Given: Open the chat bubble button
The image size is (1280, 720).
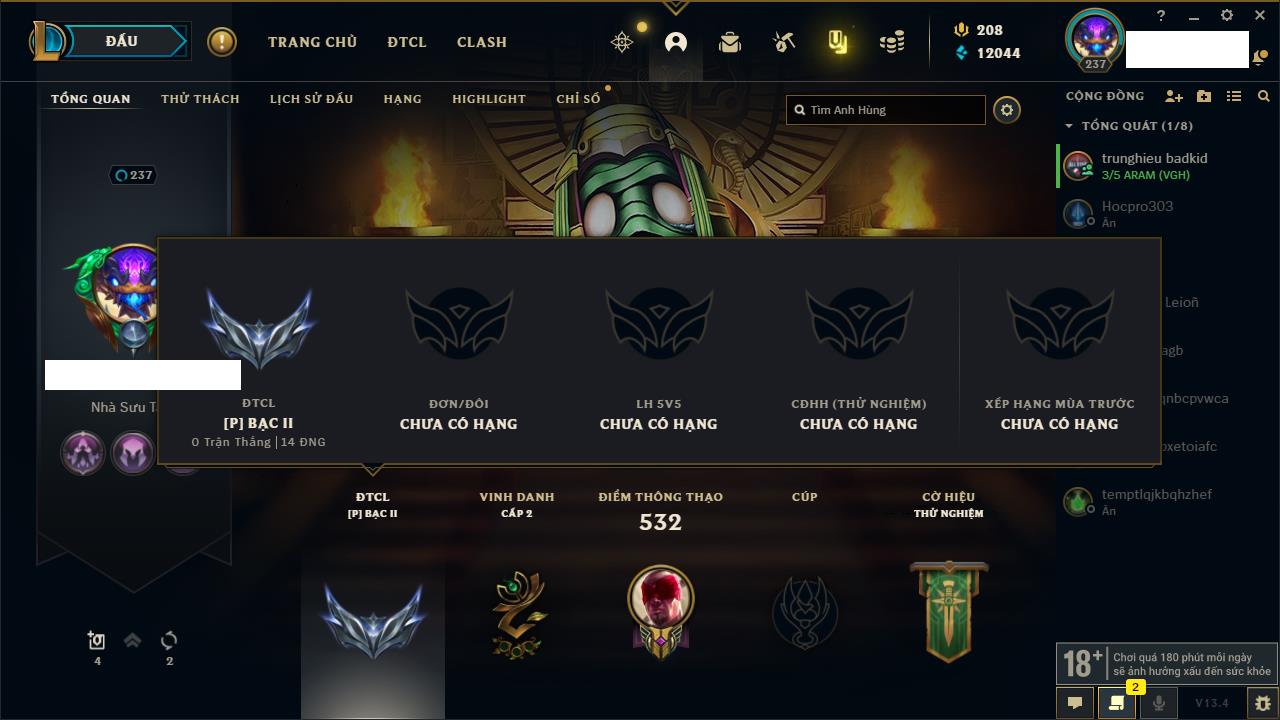Looking at the screenshot, I should pyautogui.click(x=1075, y=703).
